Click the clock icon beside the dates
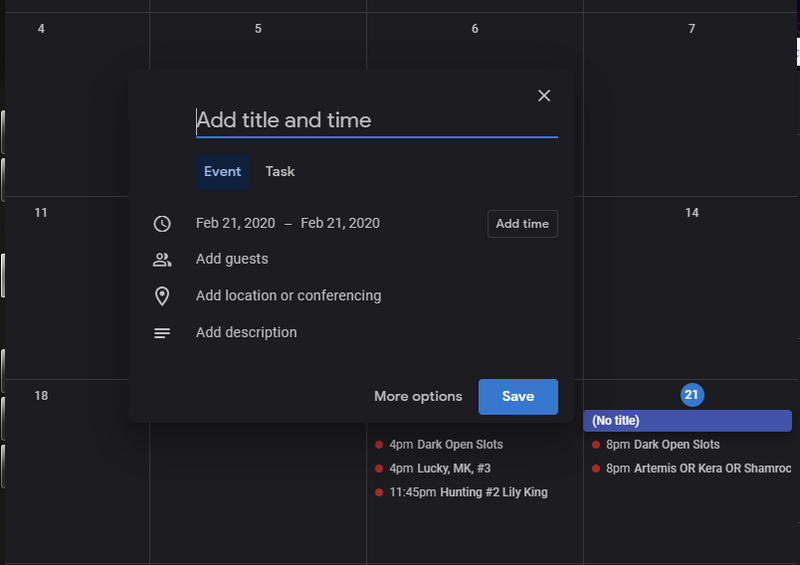This screenshot has width=800, height=565. [x=162, y=224]
